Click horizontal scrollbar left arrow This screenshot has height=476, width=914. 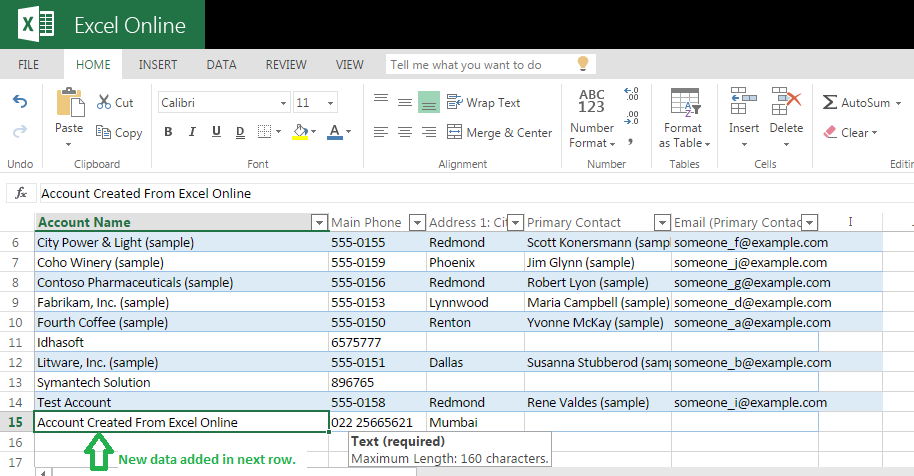click(x=43, y=472)
